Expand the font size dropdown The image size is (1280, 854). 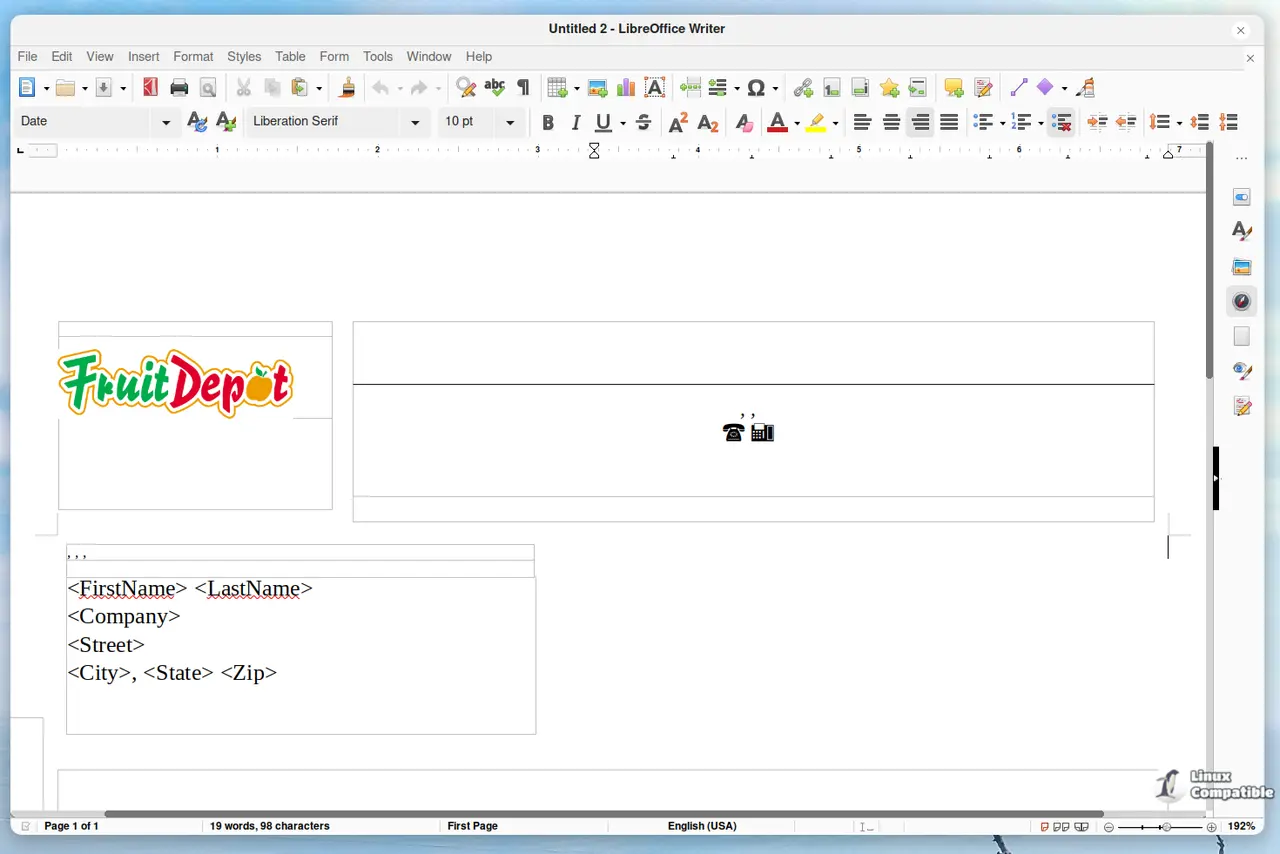(x=510, y=123)
